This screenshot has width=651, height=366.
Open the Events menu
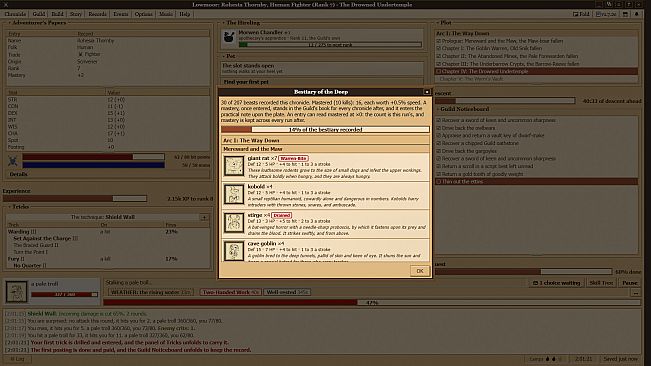coord(121,14)
